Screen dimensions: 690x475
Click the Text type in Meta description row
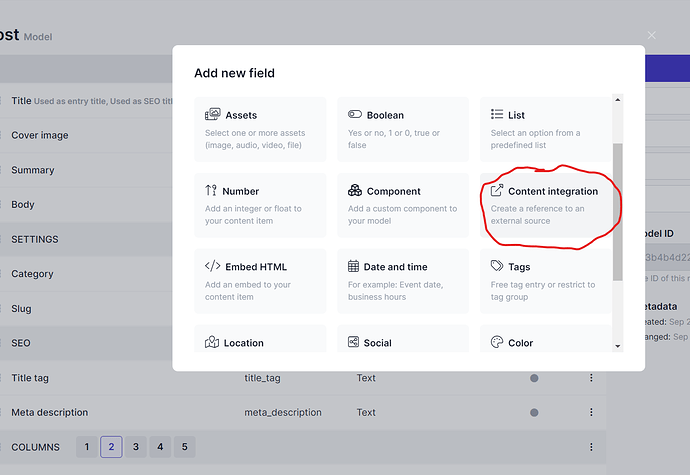366,412
